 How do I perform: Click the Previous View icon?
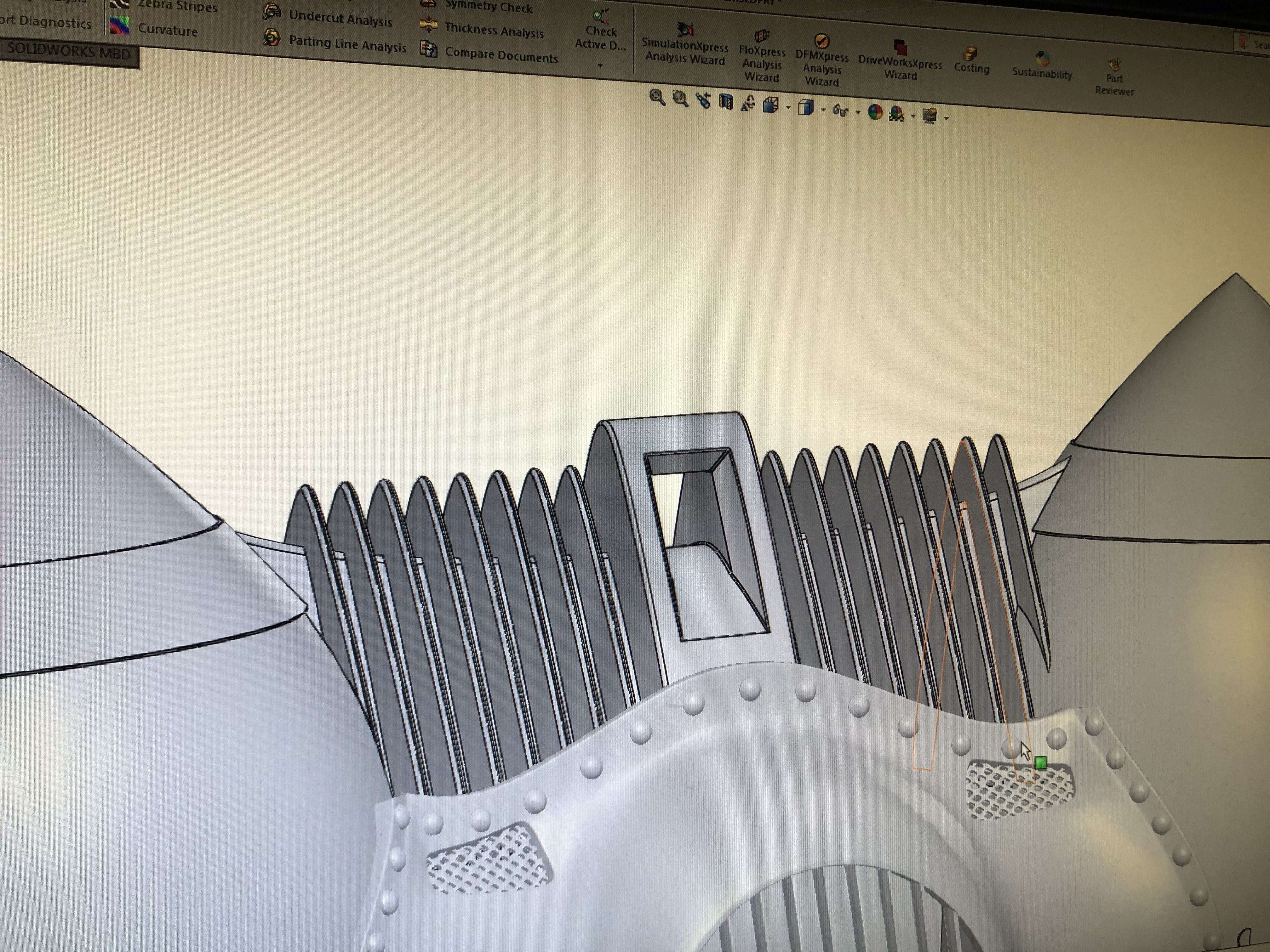(703, 101)
